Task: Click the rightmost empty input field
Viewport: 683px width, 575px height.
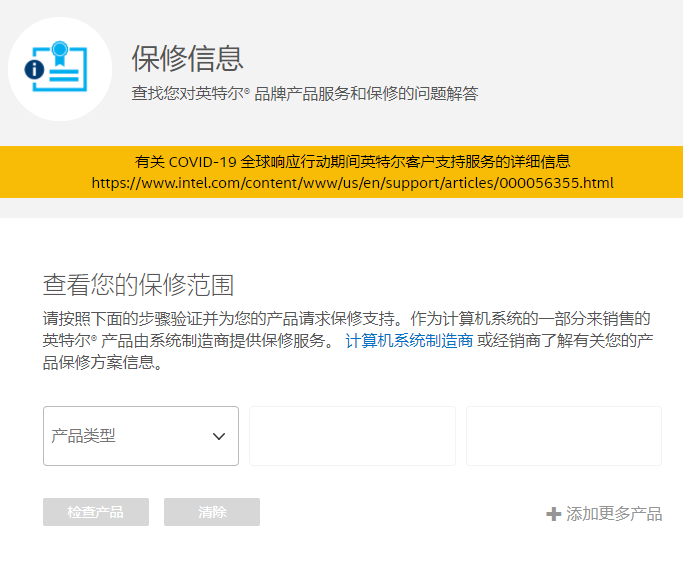Action: [x=563, y=436]
